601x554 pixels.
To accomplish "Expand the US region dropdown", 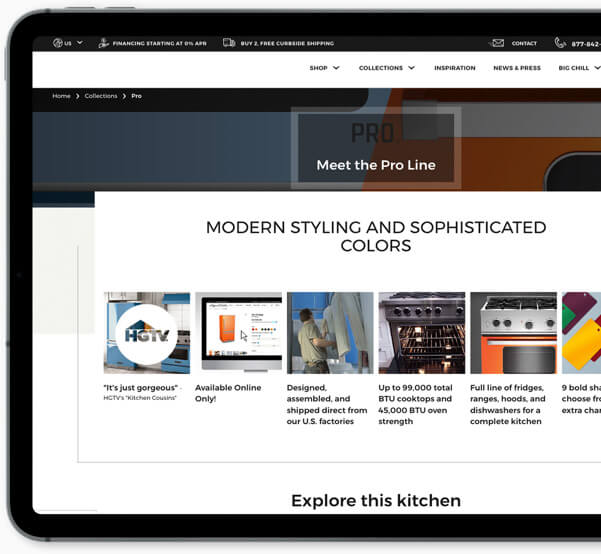I will tap(80, 43).
